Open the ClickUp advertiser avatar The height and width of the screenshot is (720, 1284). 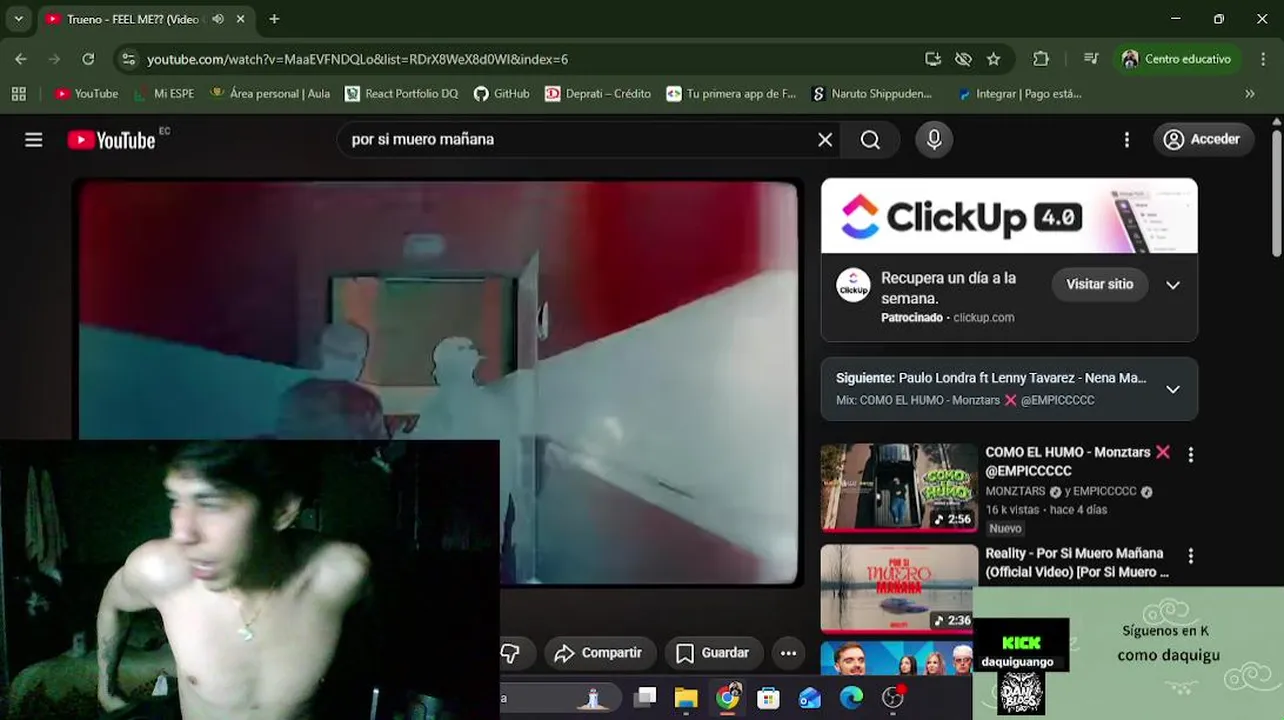click(853, 285)
